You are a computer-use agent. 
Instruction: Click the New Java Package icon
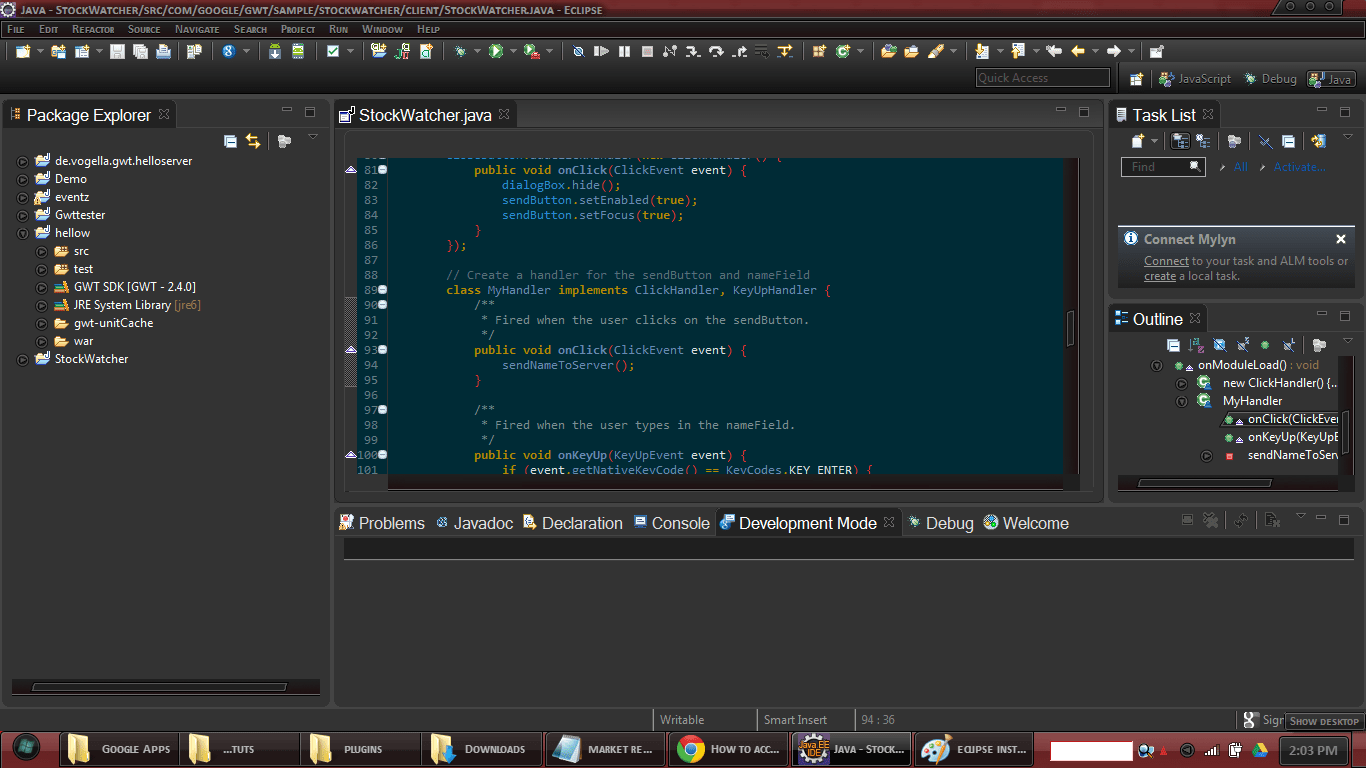819,51
